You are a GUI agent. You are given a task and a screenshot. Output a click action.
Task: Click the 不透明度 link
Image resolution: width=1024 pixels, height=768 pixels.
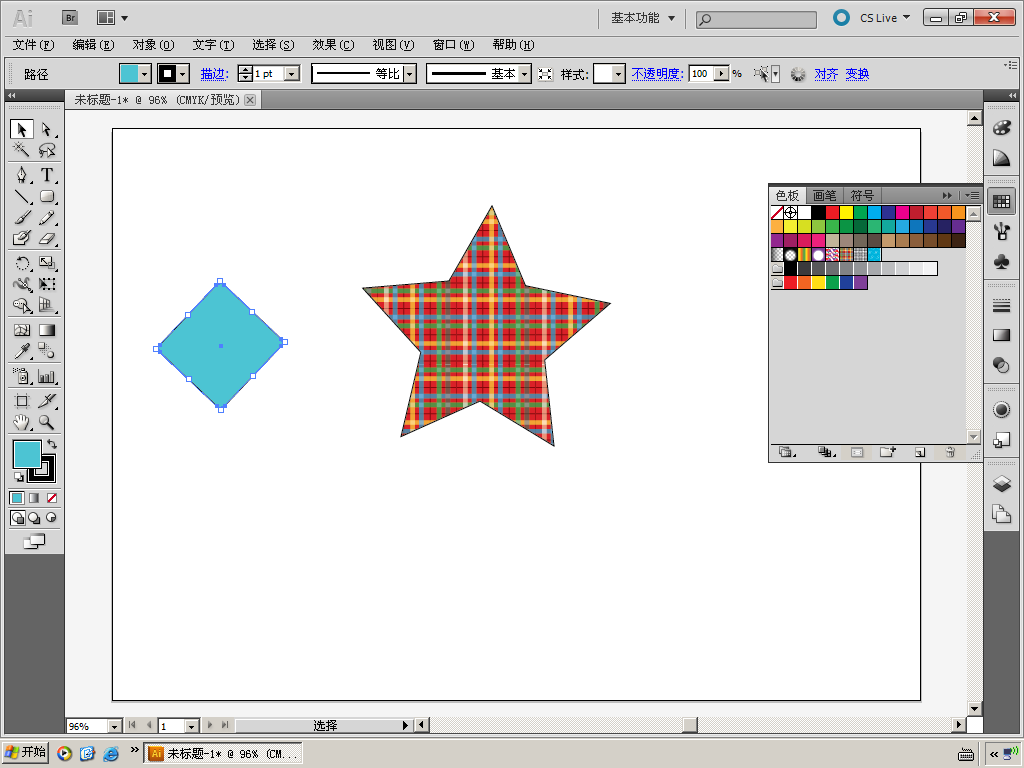[656, 74]
